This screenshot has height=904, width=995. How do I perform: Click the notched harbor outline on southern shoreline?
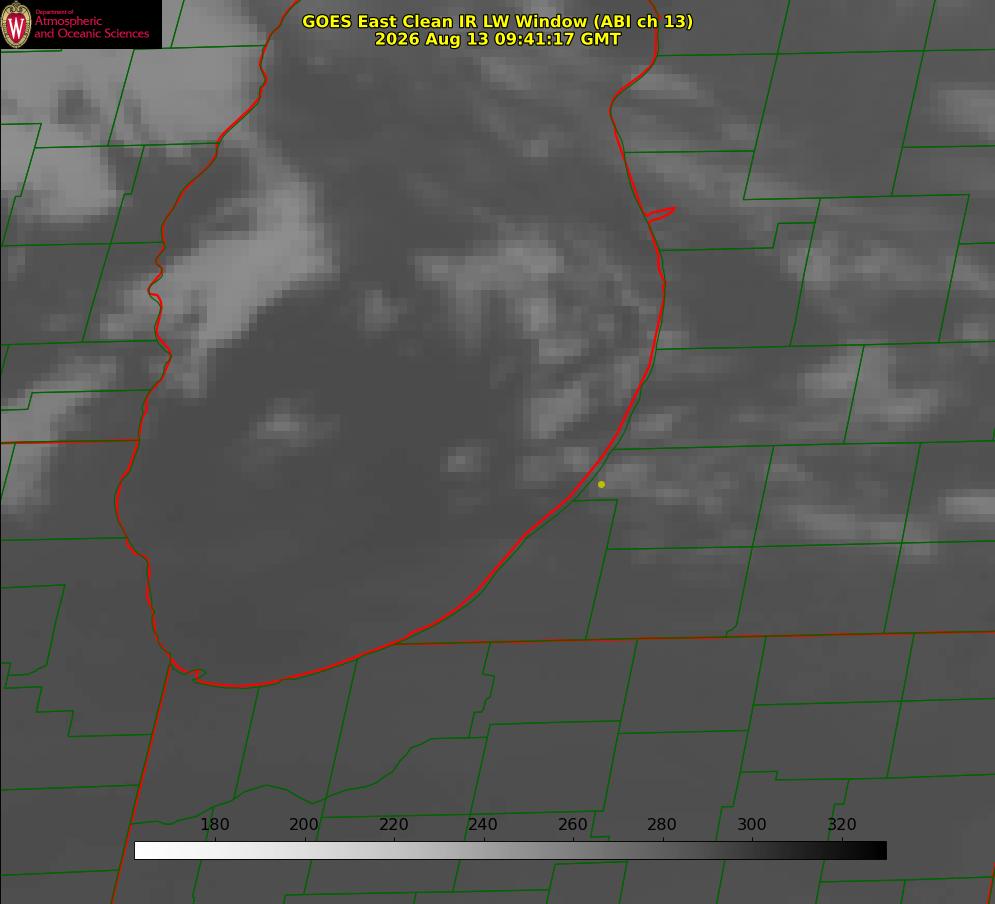point(188,671)
